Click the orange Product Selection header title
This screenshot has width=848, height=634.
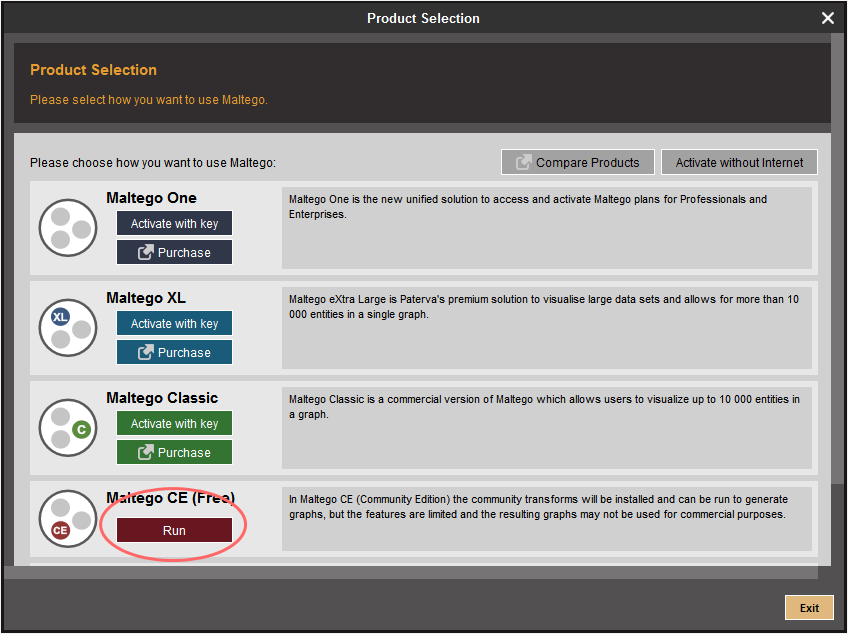(94, 70)
